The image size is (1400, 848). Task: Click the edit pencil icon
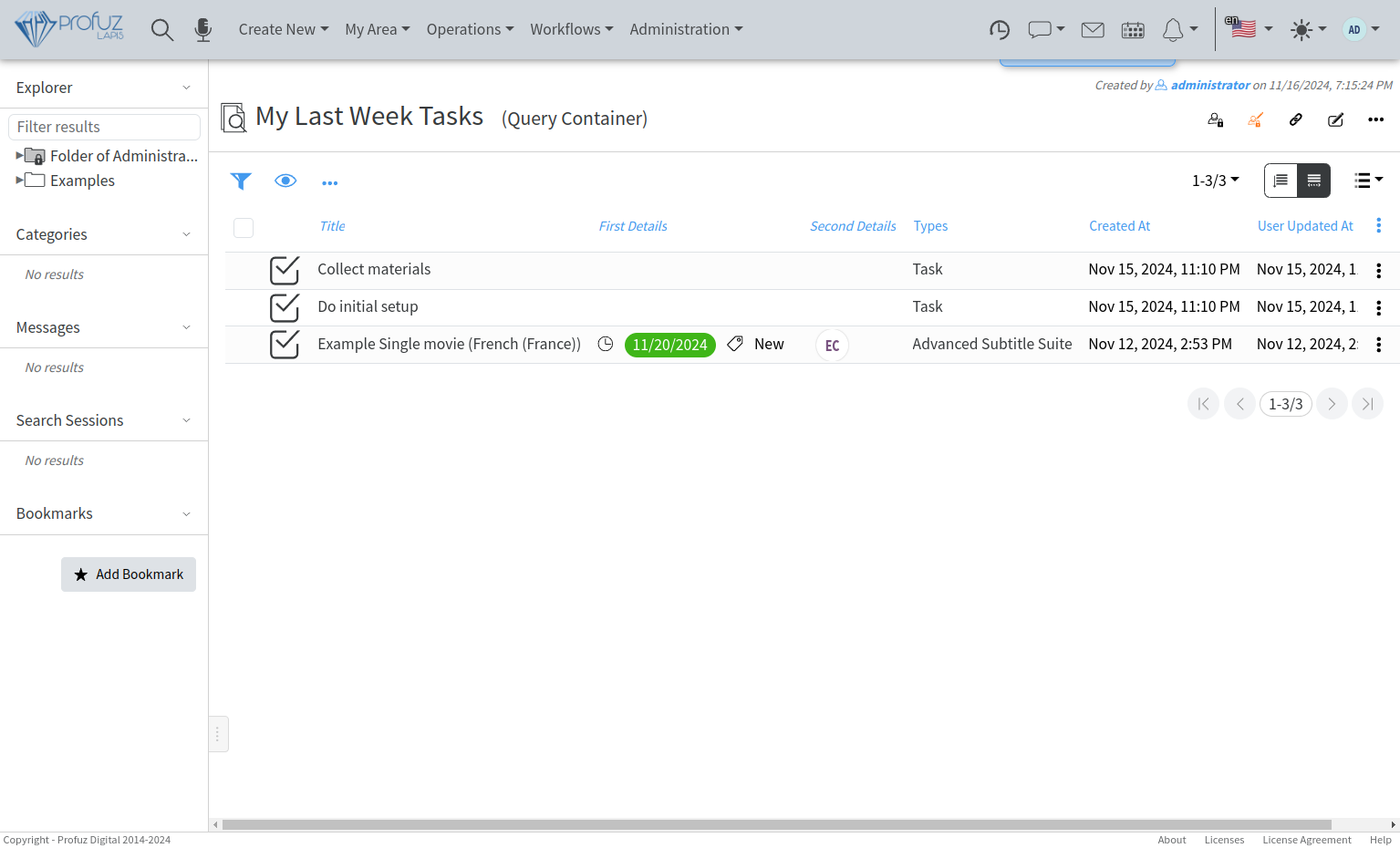click(1335, 119)
